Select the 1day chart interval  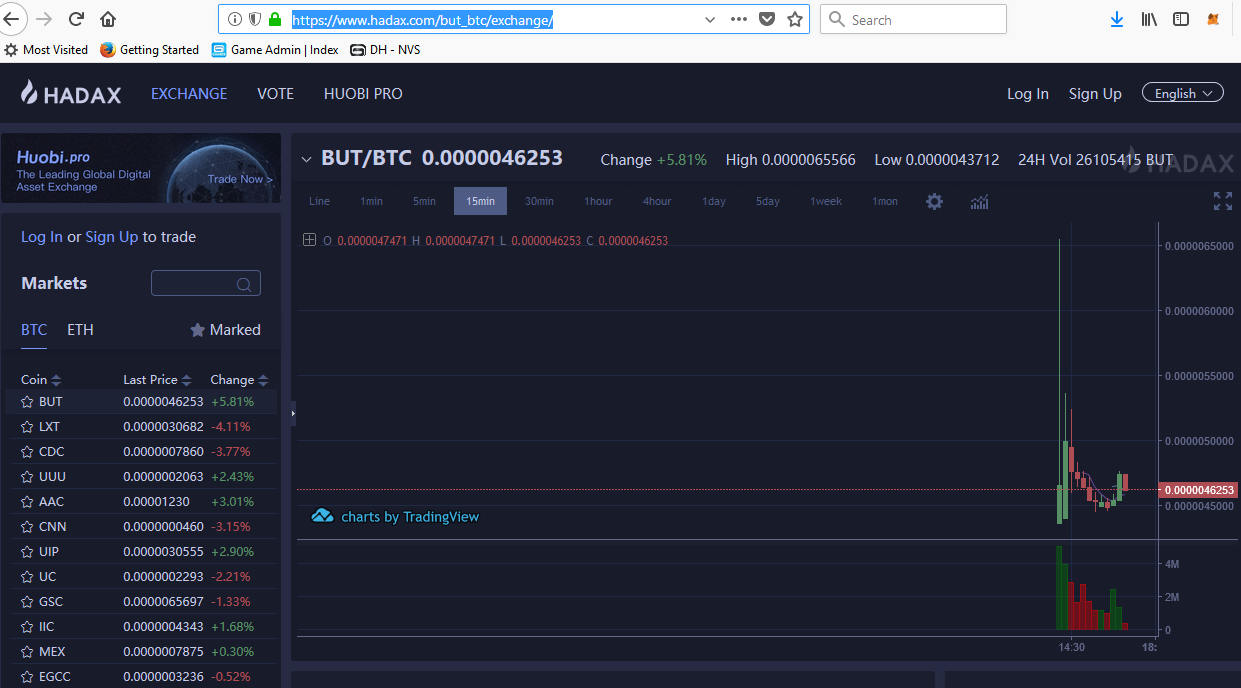coord(714,201)
